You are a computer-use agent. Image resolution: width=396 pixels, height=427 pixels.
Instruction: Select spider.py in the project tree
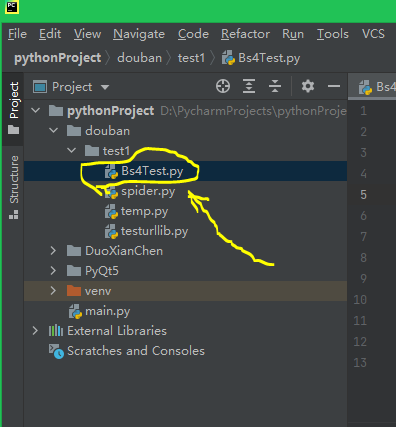pyautogui.click(x=148, y=191)
